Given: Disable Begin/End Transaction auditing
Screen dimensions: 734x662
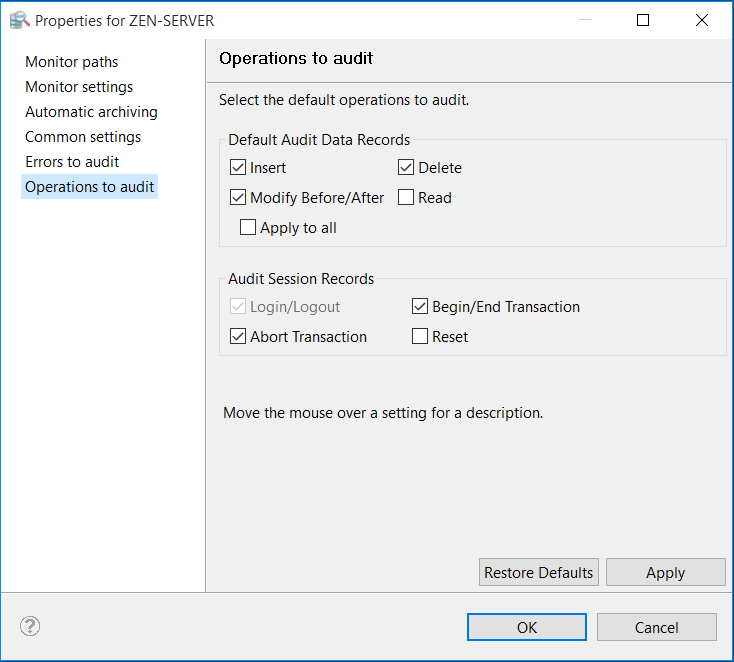Looking at the screenshot, I should 420,307.
